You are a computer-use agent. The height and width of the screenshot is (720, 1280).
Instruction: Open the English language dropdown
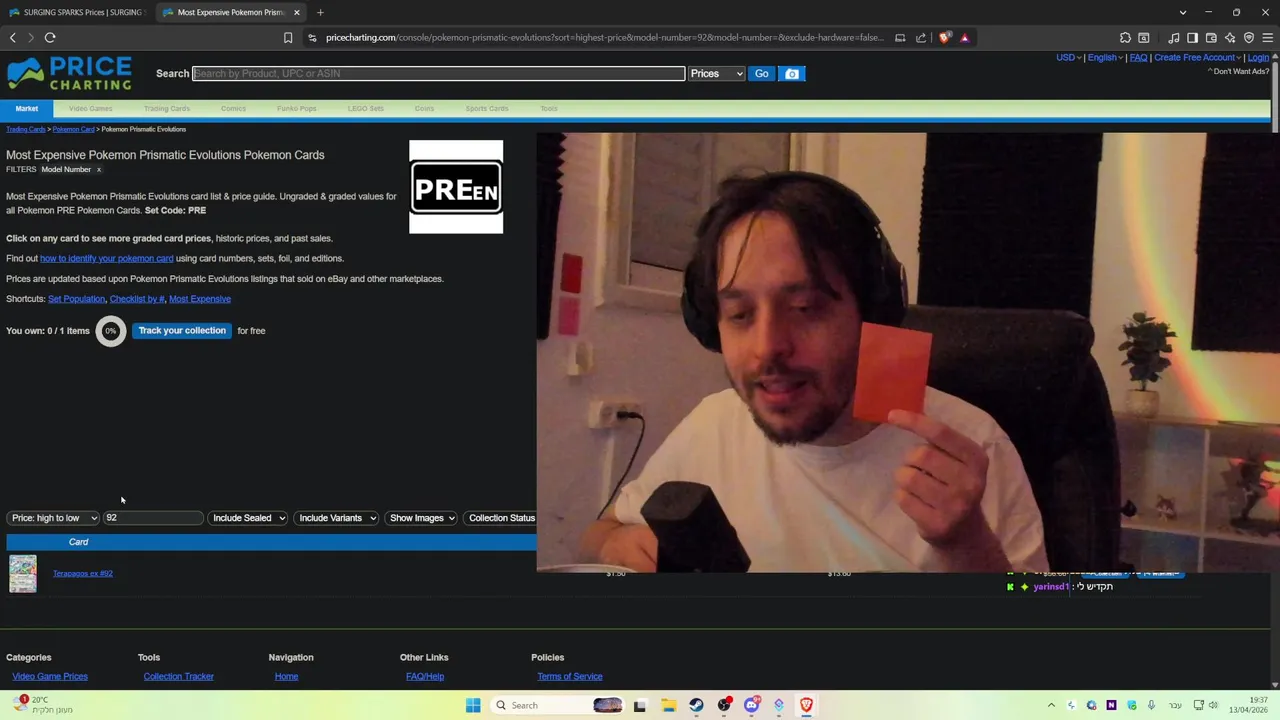1104,57
